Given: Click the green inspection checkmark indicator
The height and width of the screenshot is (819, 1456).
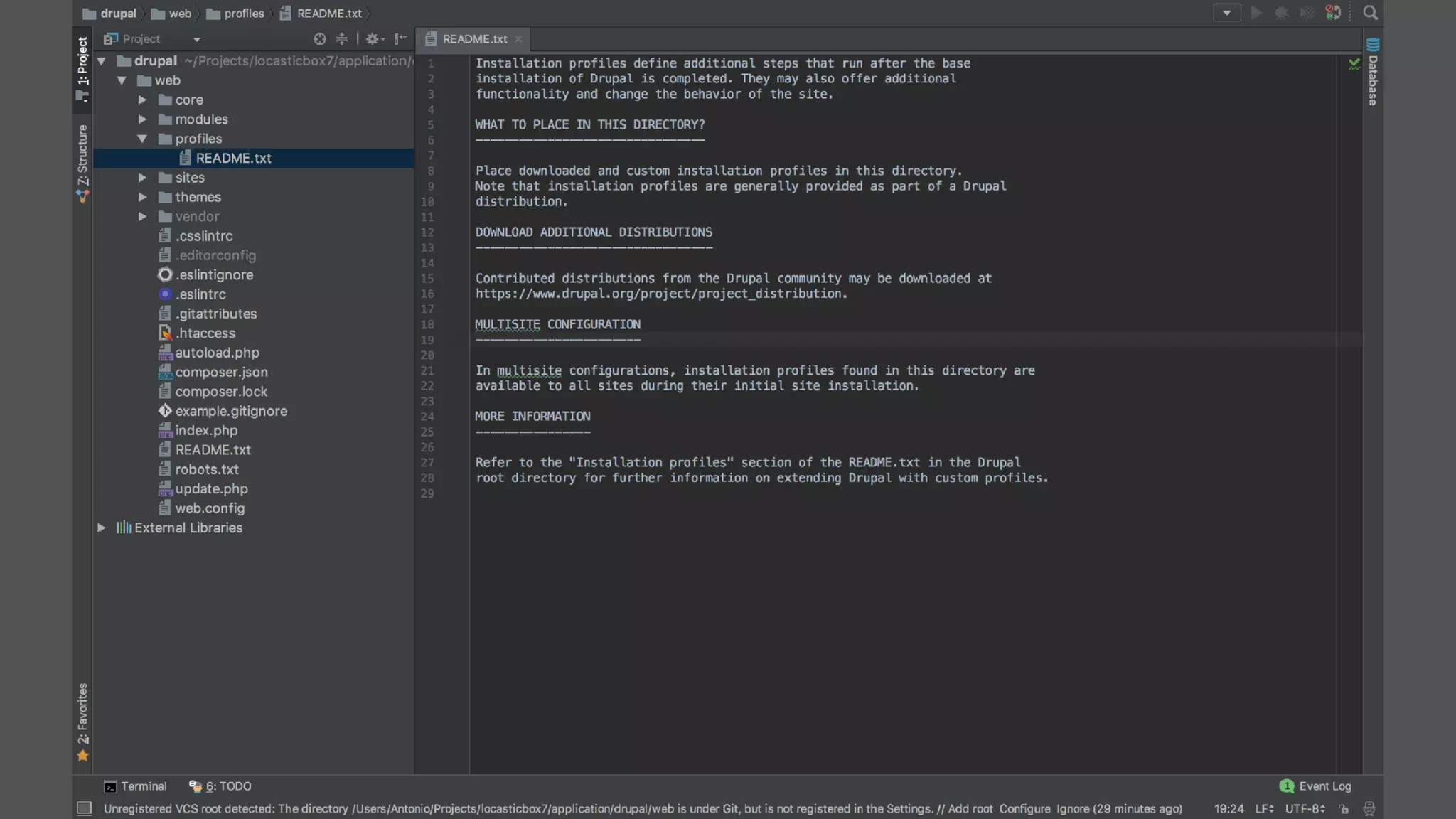Looking at the screenshot, I should coord(1354,64).
